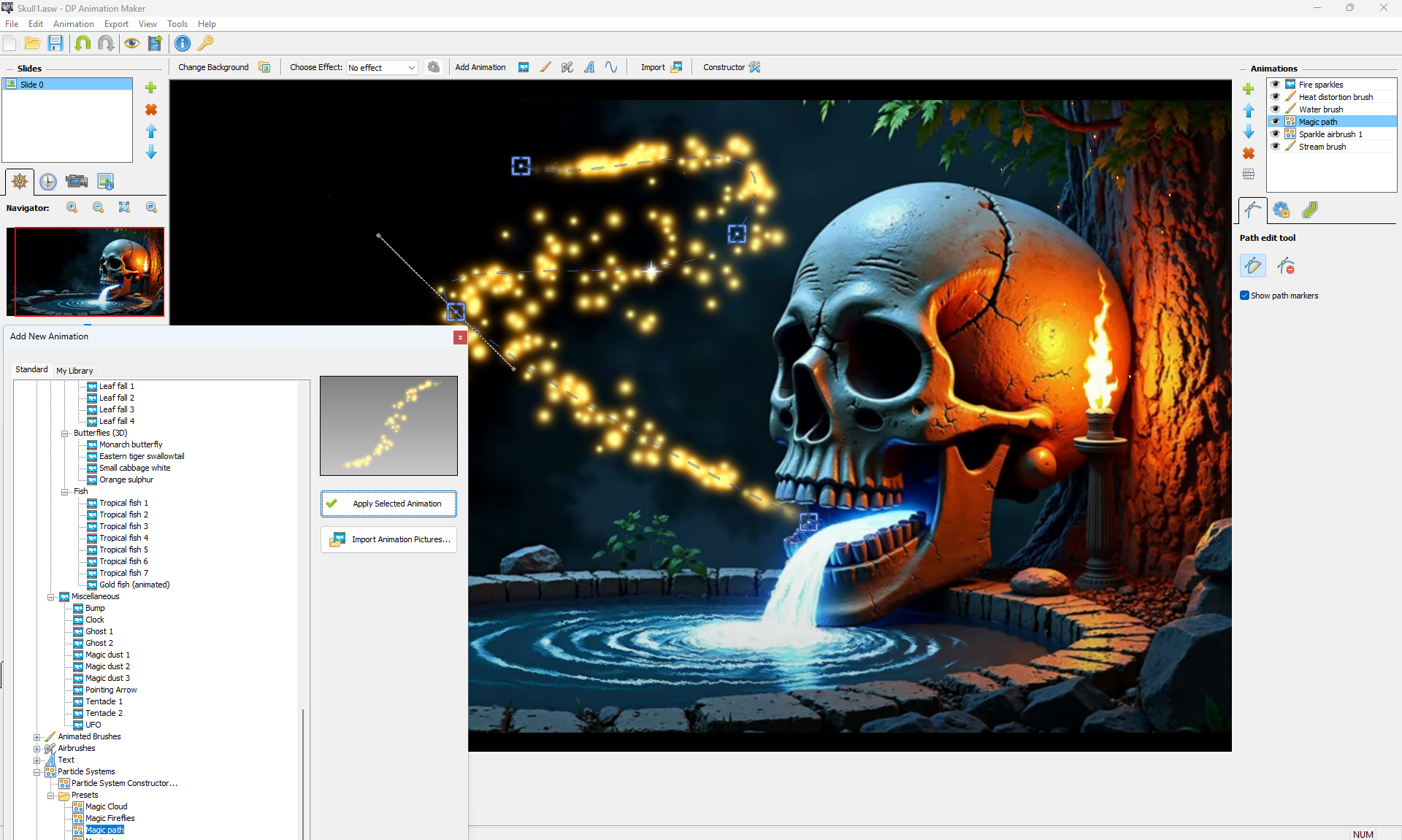
Task: Select the delete path point tool
Action: click(x=1286, y=266)
